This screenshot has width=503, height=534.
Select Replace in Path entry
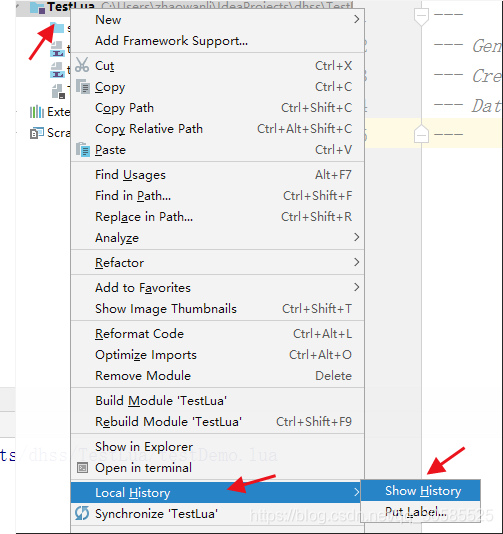coord(217,217)
